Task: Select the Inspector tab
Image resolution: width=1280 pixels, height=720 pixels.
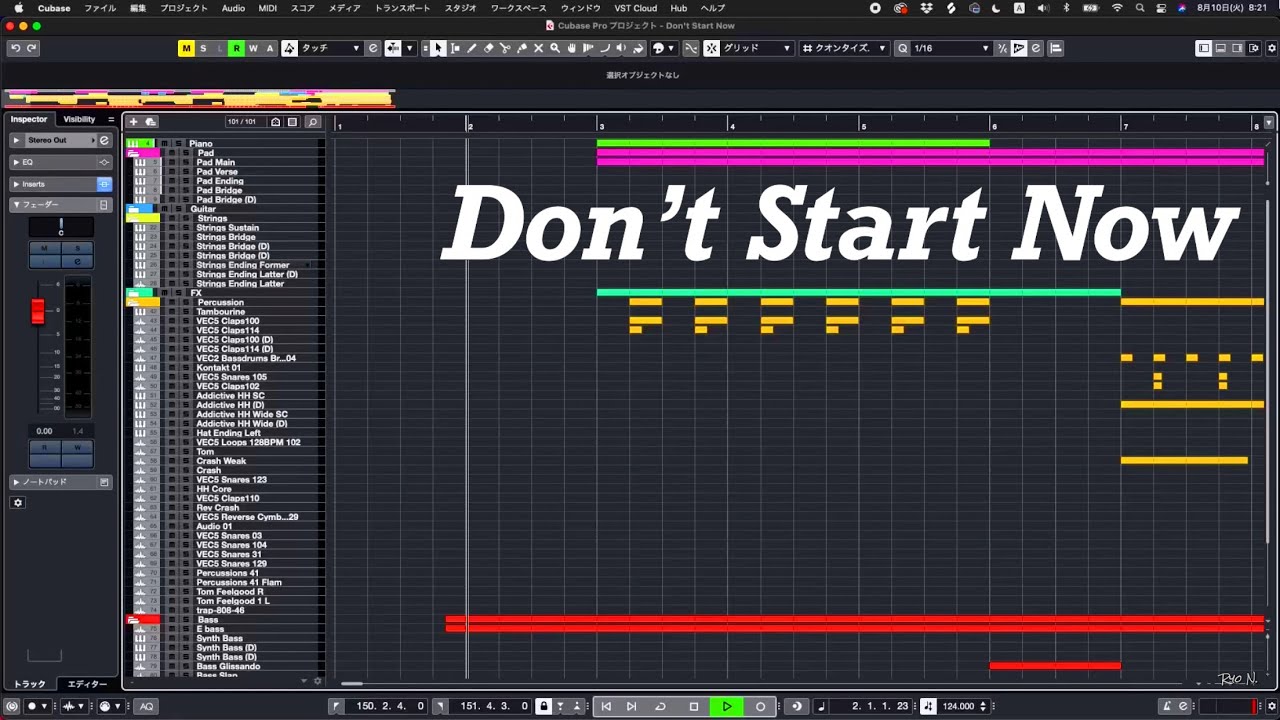Action: point(29,119)
